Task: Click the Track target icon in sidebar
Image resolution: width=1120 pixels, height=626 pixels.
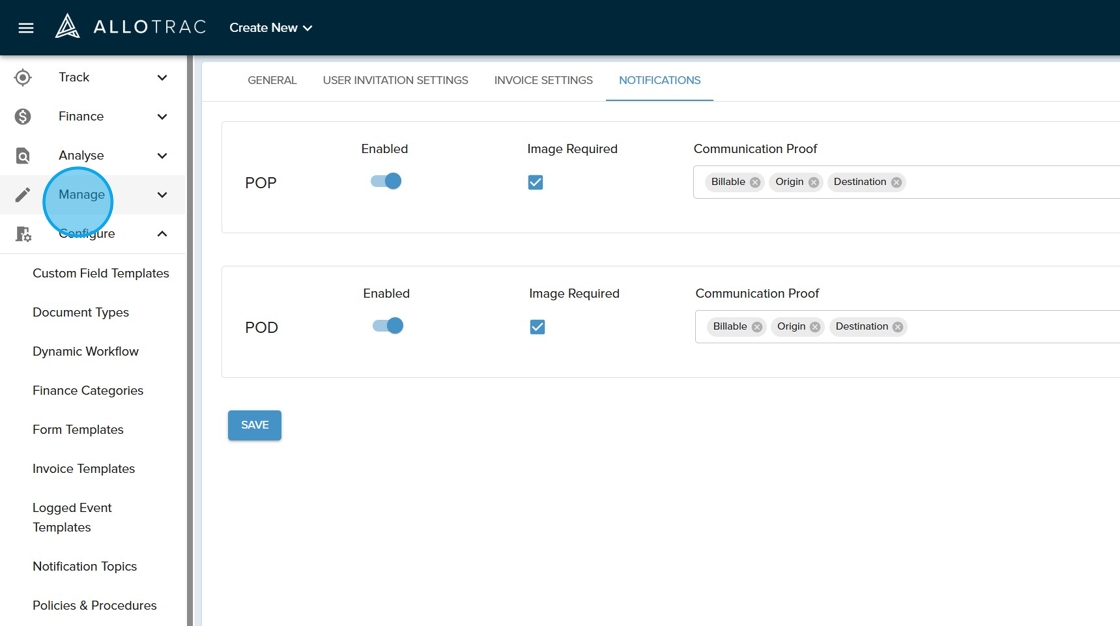Action: pos(23,78)
